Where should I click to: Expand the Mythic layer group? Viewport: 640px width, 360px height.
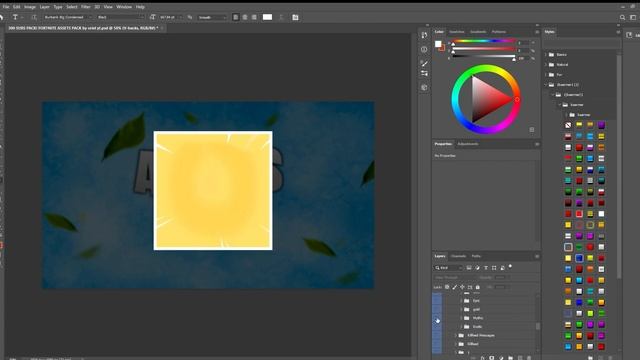[462, 318]
